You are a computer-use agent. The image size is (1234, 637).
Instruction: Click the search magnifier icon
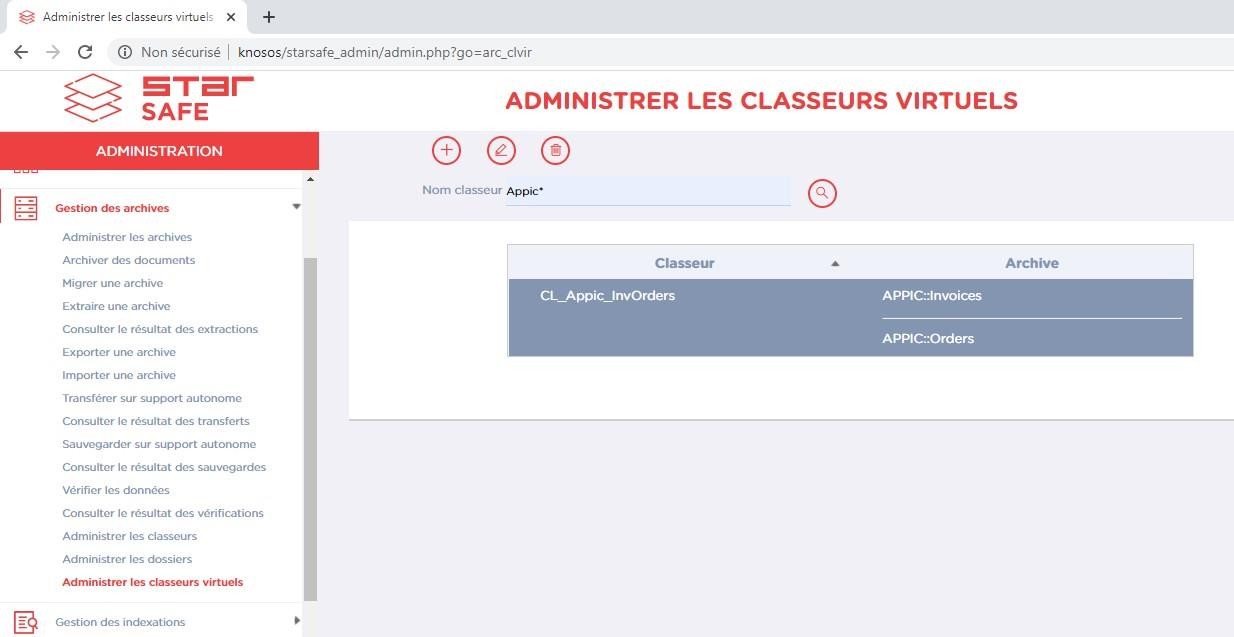[822, 193]
